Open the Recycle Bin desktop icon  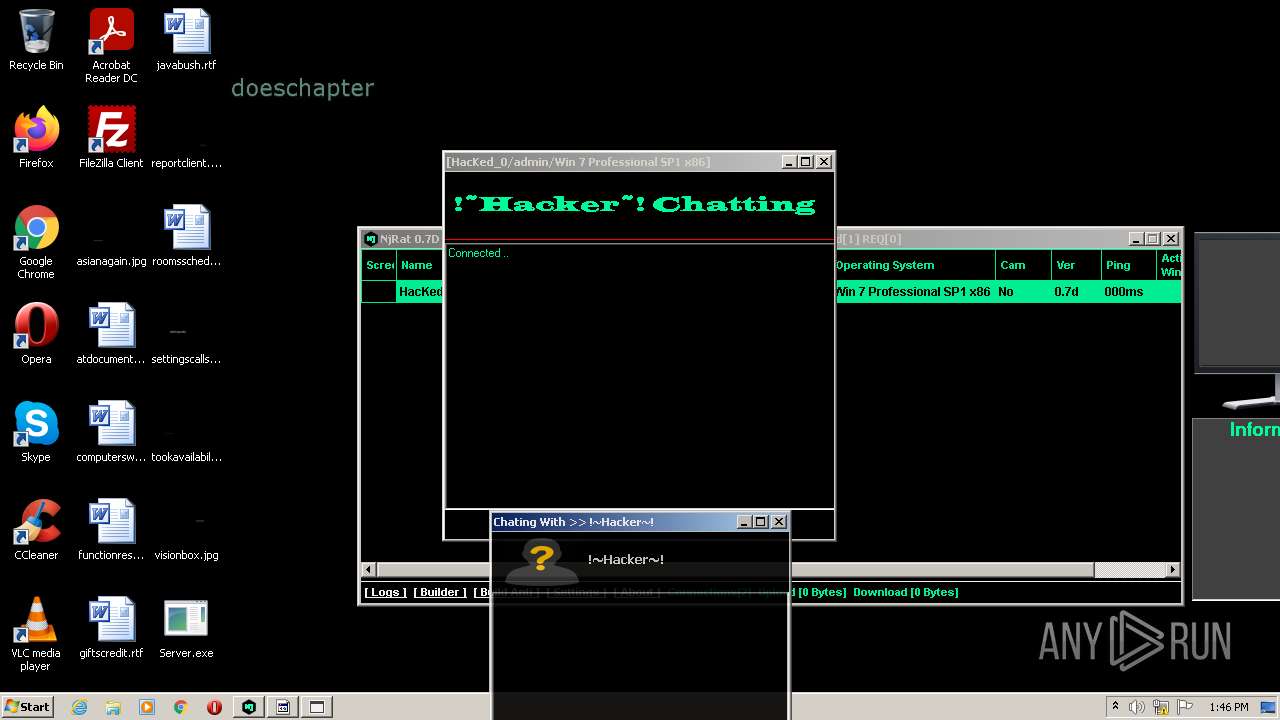(x=36, y=40)
